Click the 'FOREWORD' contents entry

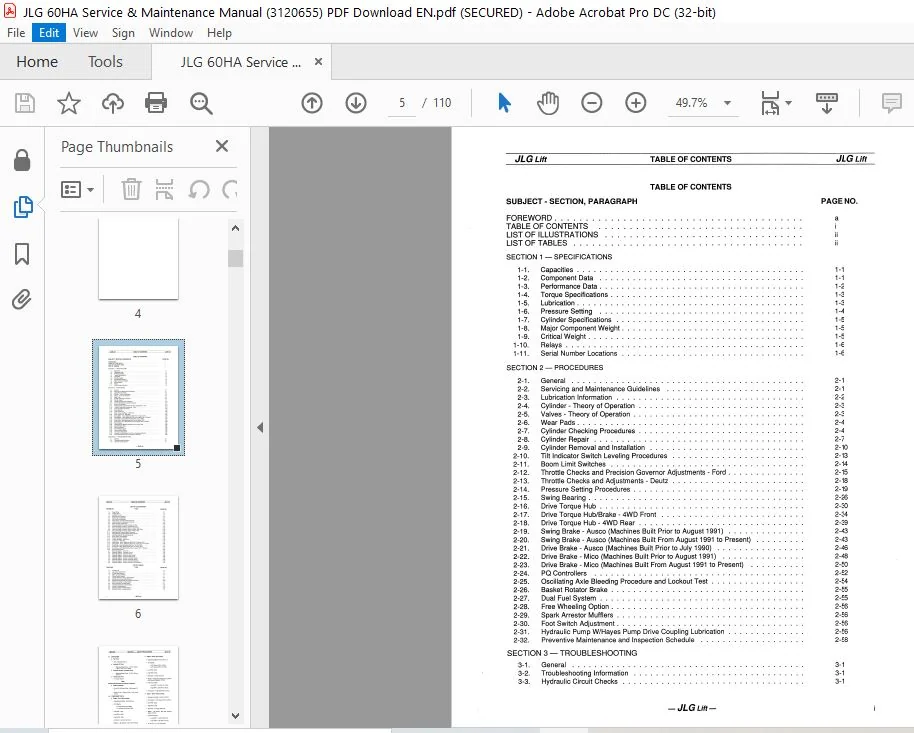(x=529, y=218)
